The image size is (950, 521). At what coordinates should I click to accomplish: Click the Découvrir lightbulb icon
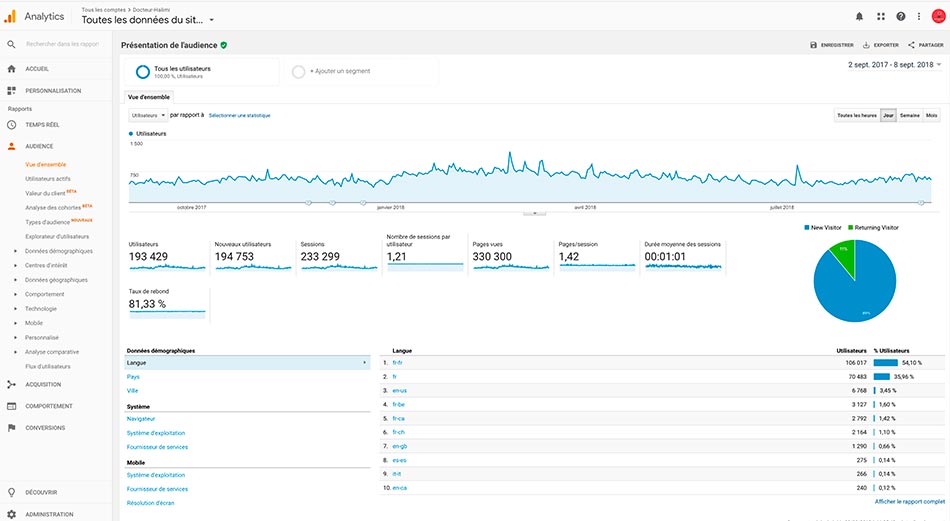pyautogui.click(x=12, y=492)
